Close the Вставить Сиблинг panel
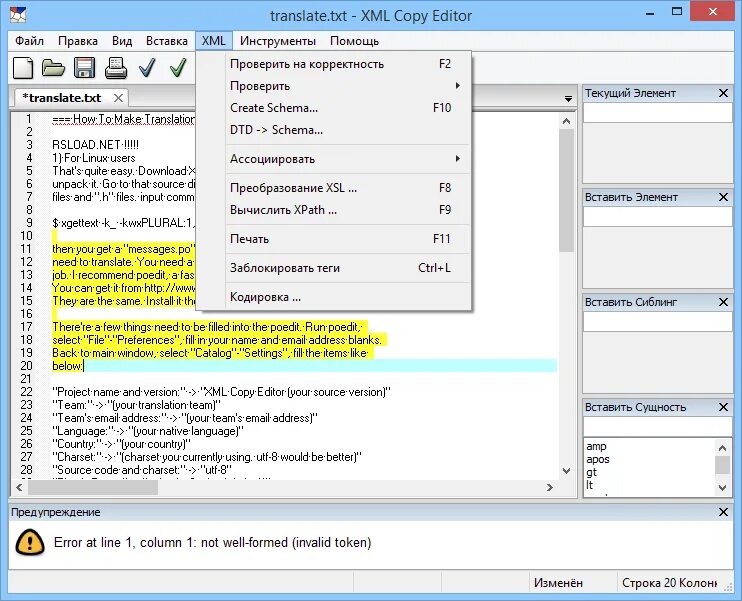 (723, 302)
